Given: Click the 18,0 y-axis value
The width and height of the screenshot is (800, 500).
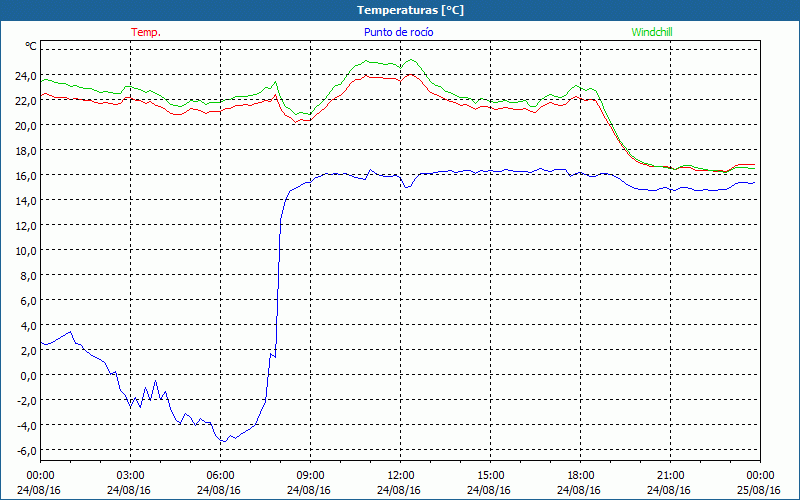Looking at the screenshot, I should click(x=26, y=151).
